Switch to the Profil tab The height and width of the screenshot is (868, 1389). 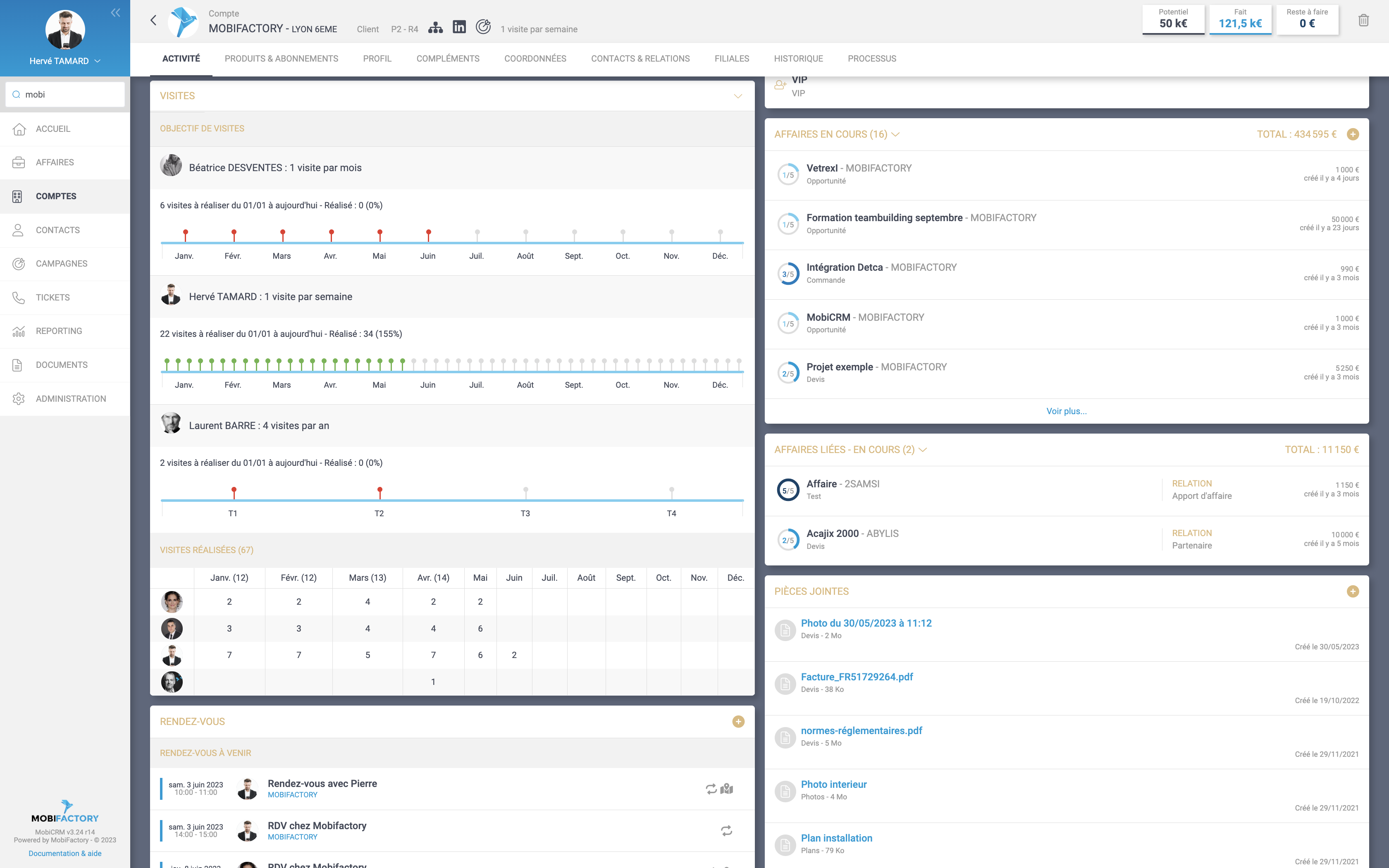pyautogui.click(x=377, y=59)
